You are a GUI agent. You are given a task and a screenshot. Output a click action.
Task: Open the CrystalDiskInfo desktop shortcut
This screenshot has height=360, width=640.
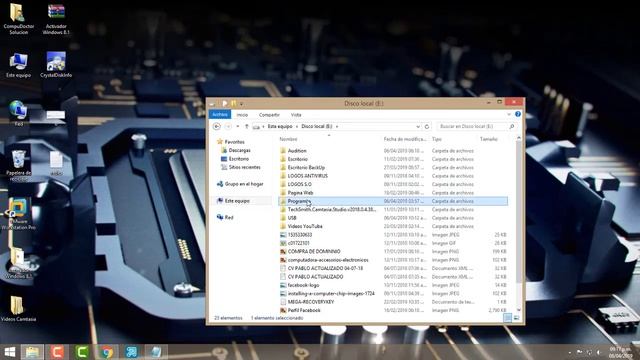pos(56,64)
